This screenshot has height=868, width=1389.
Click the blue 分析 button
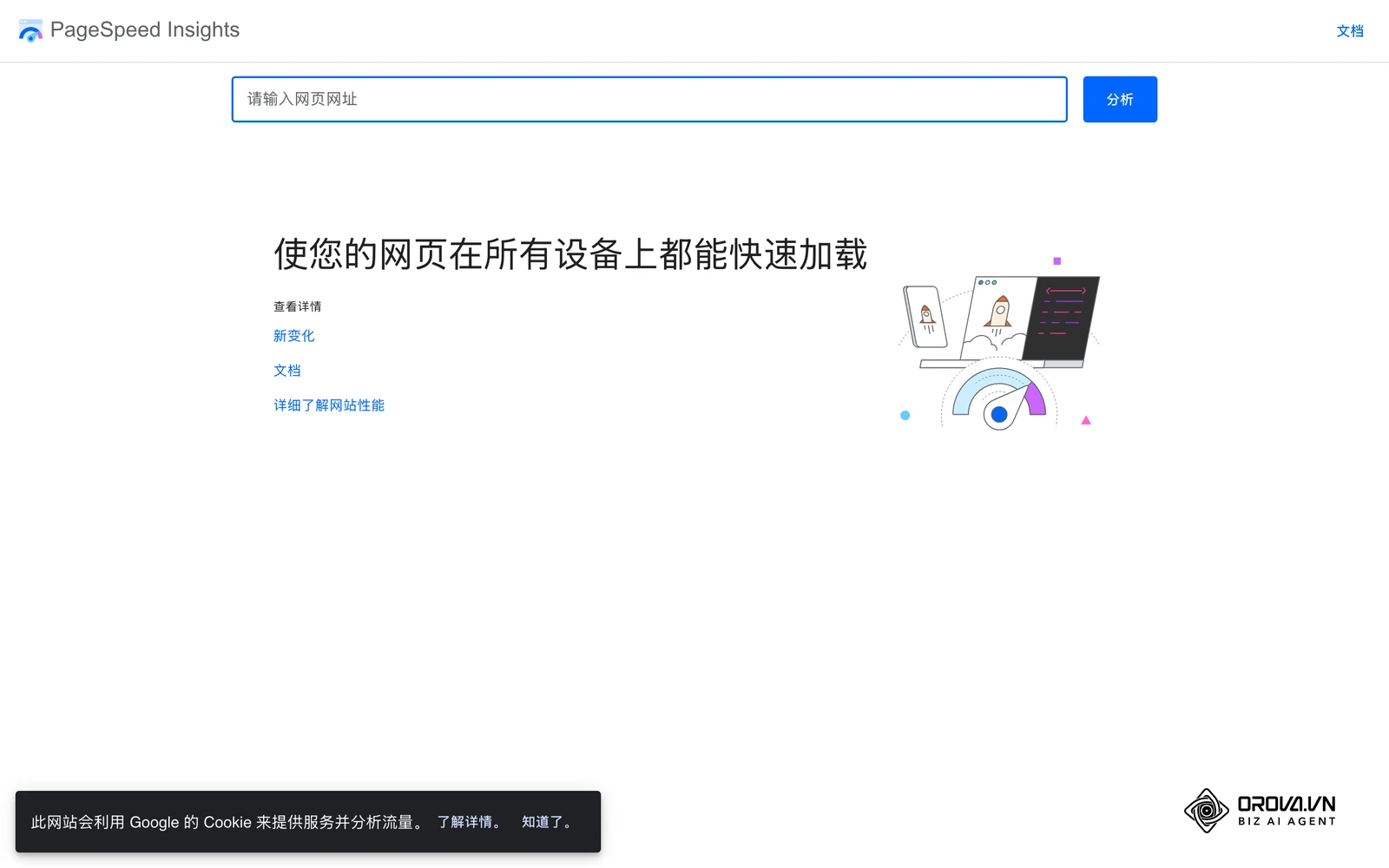tap(1120, 99)
